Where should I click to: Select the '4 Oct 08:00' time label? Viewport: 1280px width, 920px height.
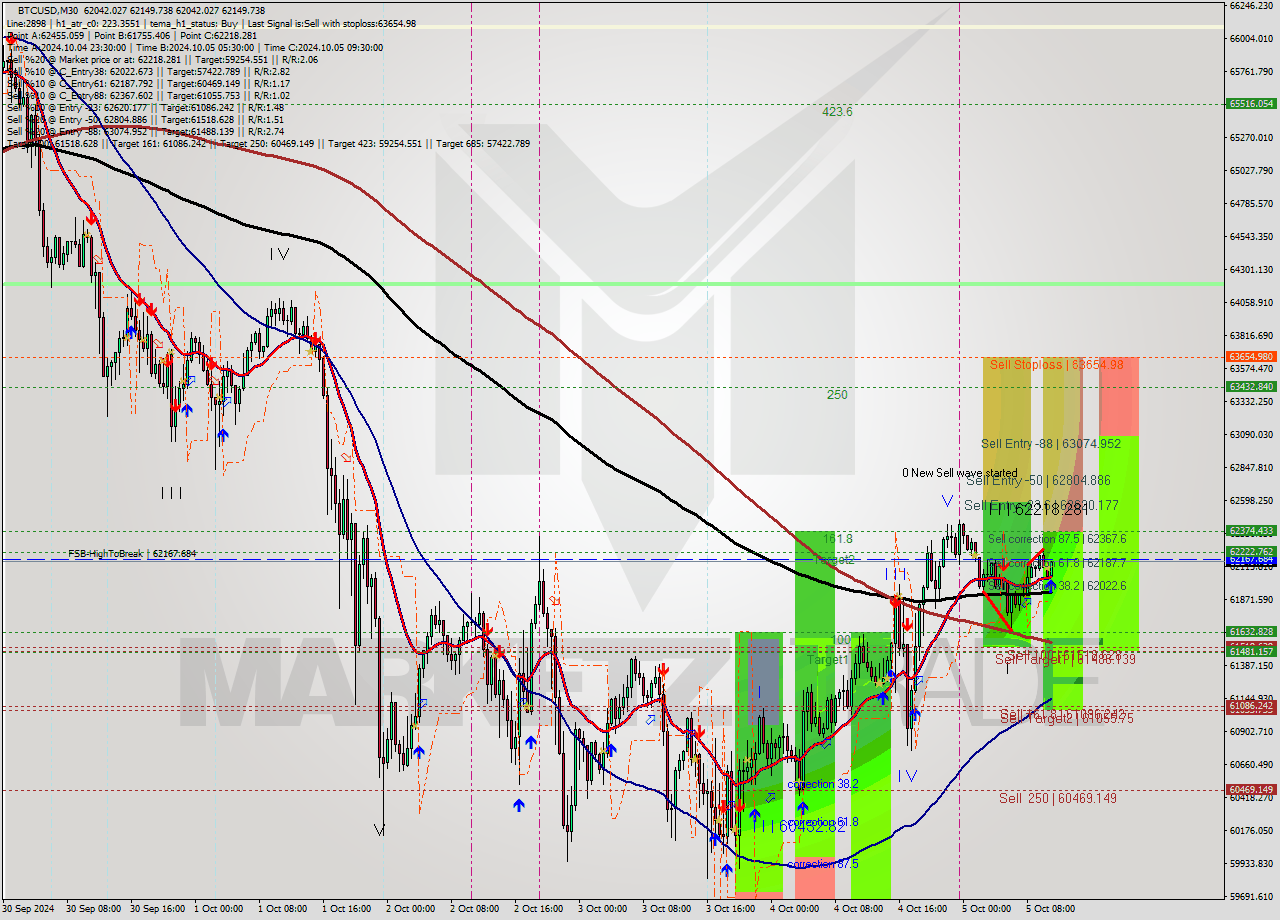[859, 909]
